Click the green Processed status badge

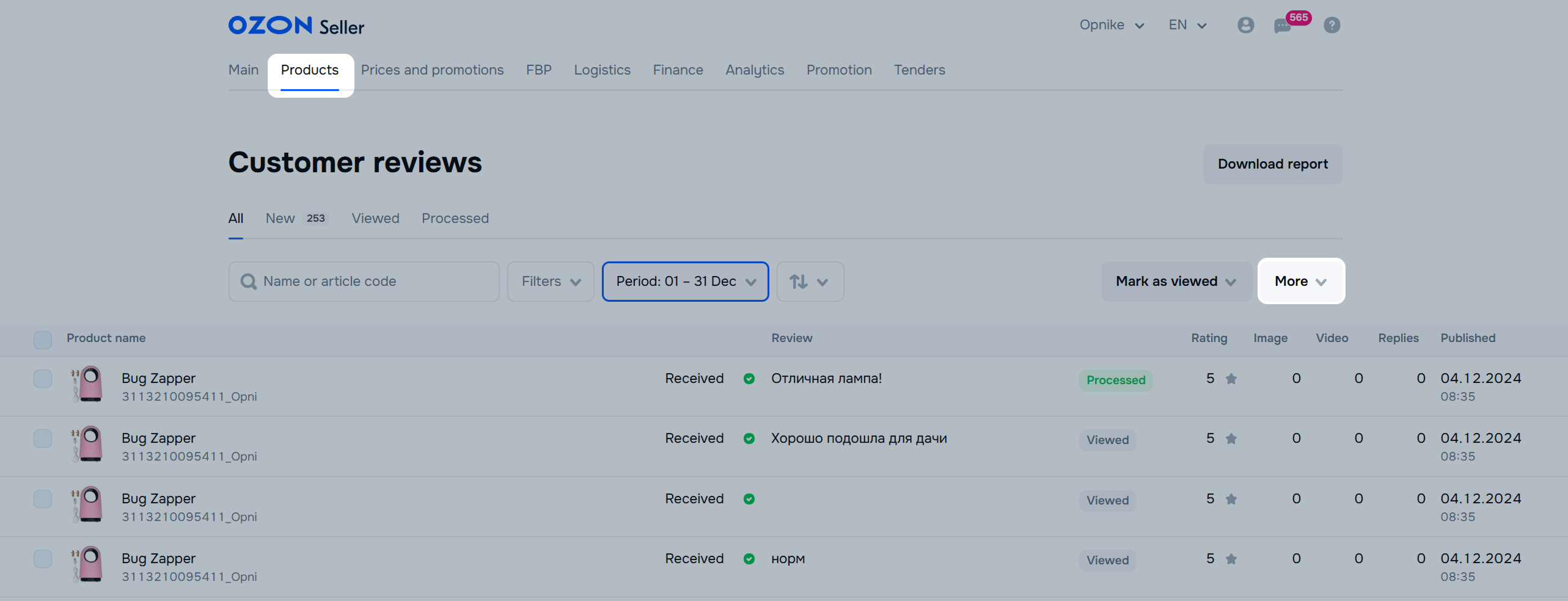point(1115,380)
